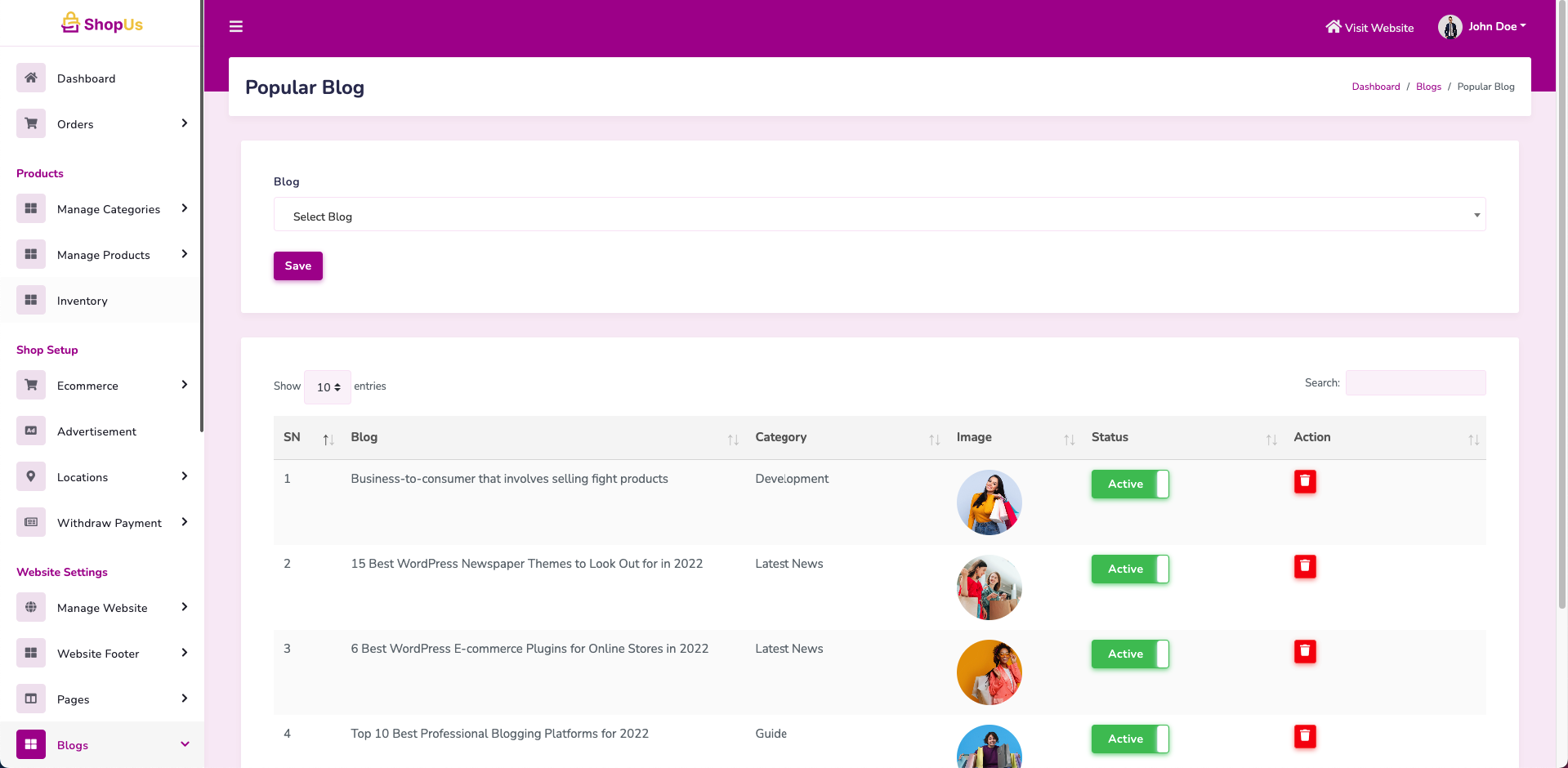
Task: Open the John Doe user menu
Action: (x=1483, y=27)
